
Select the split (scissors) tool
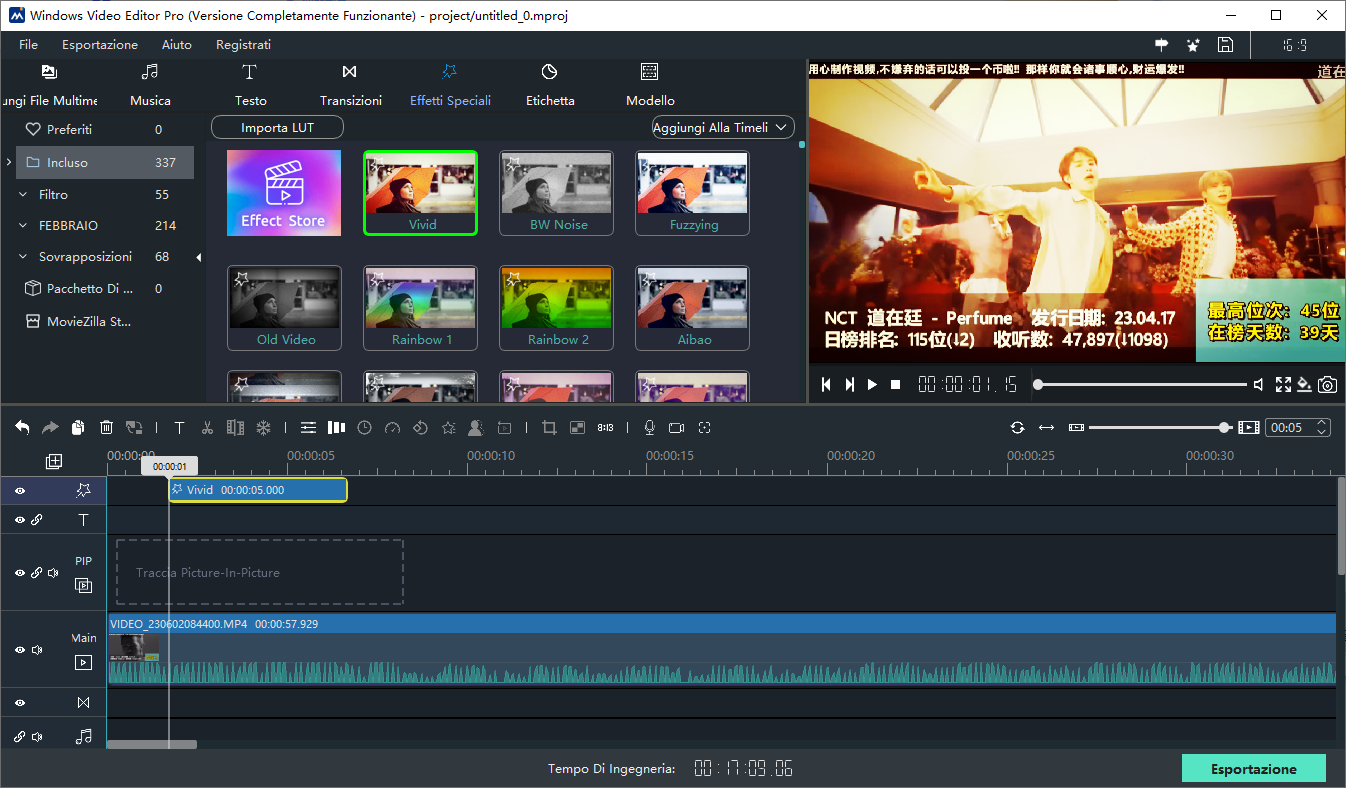(x=207, y=427)
